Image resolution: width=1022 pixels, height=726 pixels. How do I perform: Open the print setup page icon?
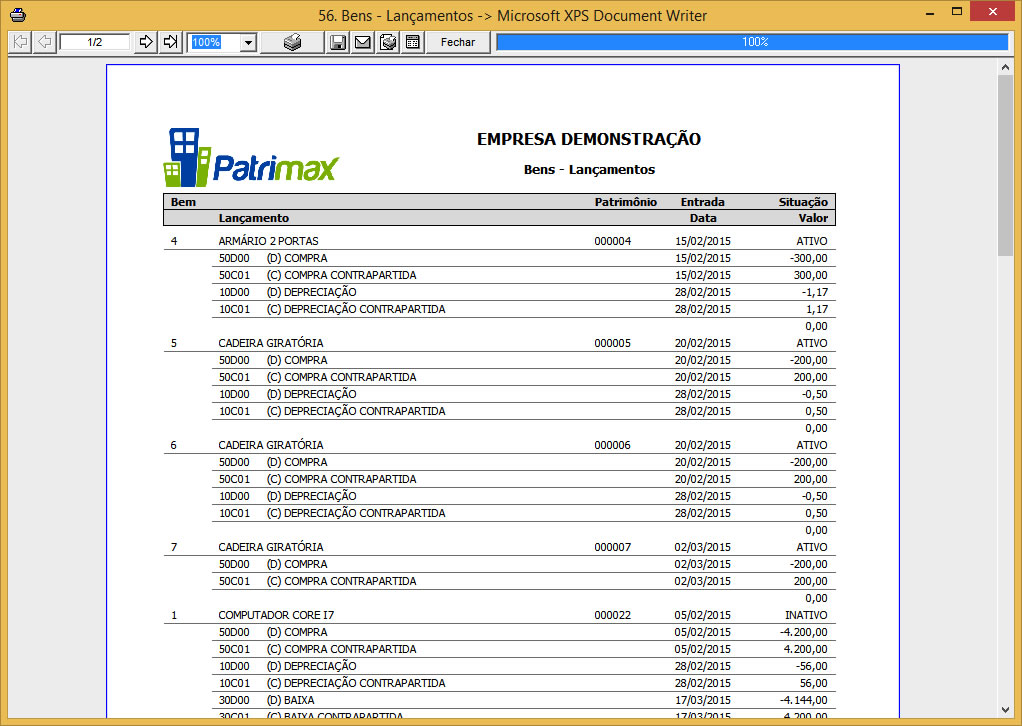click(388, 42)
